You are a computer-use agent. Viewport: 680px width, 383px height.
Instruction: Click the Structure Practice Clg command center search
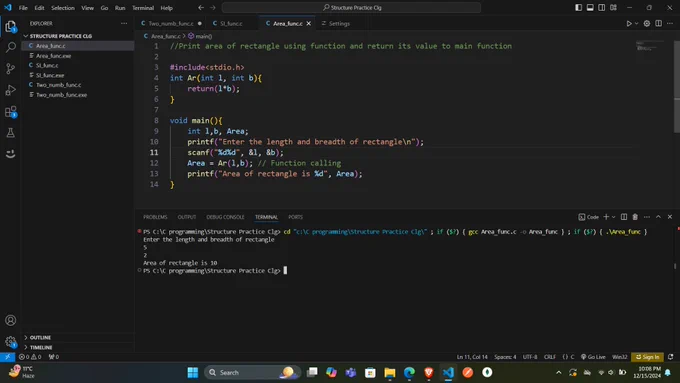tap(351, 8)
